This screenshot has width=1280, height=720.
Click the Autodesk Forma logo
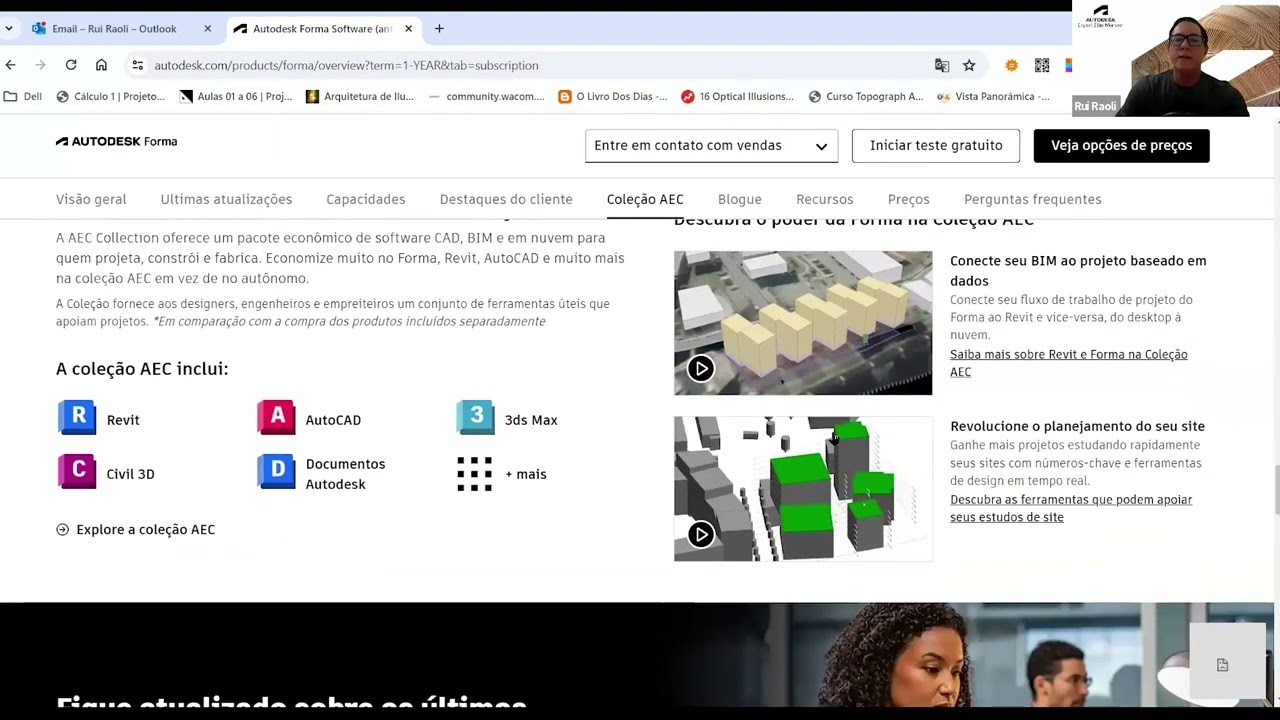(x=117, y=142)
